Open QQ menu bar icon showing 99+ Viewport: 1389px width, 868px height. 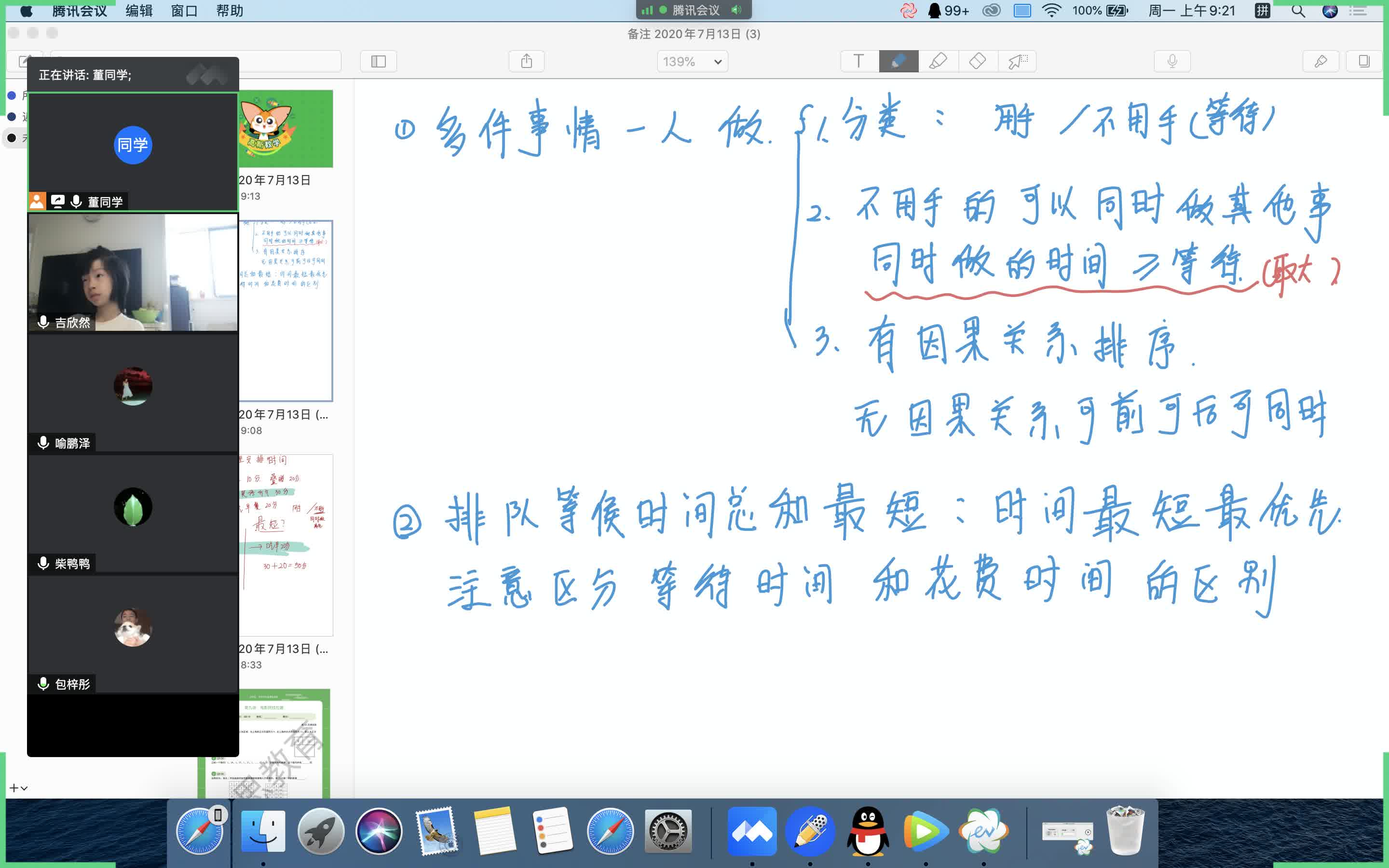pos(948,10)
